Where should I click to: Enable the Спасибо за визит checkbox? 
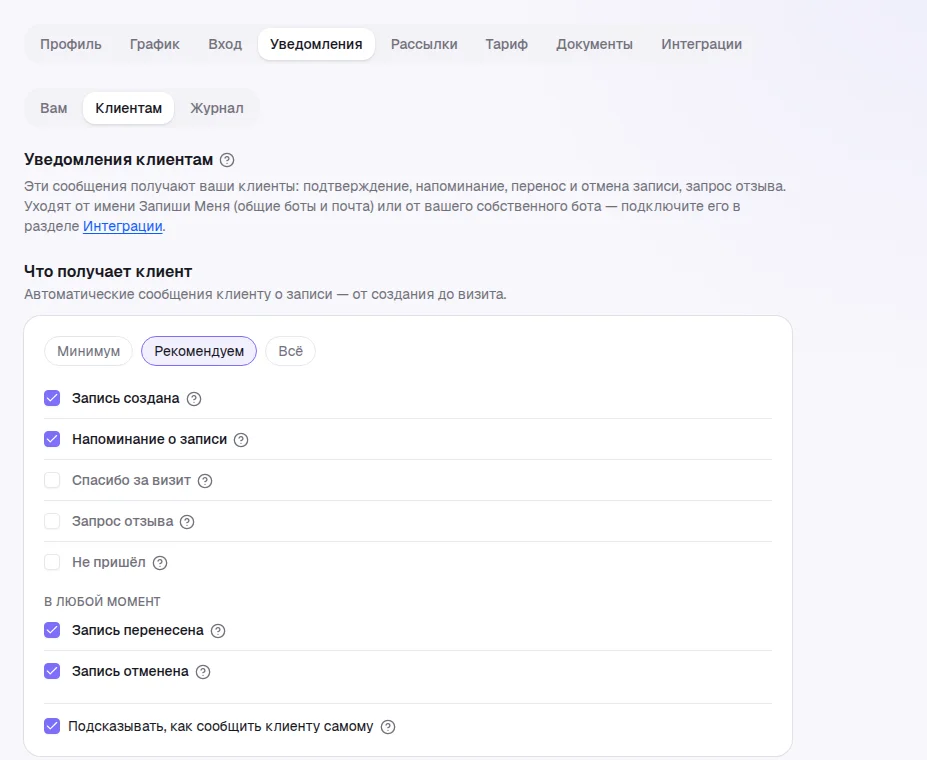(52, 480)
